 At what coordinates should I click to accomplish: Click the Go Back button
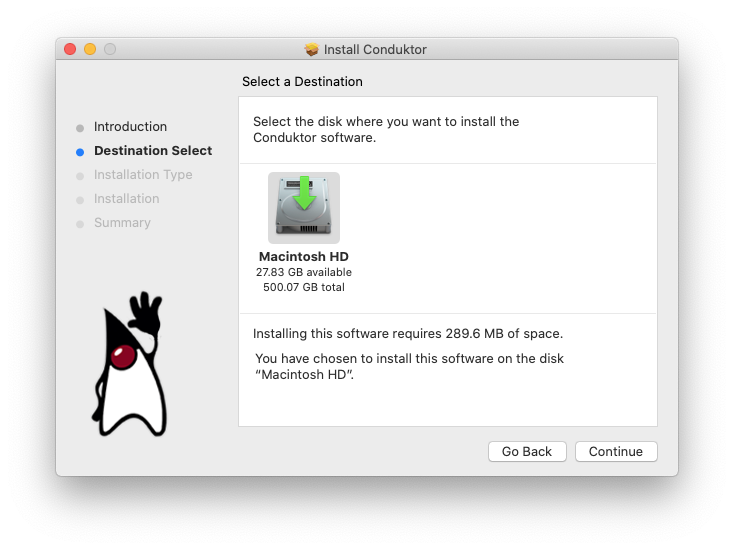tap(527, 451)
